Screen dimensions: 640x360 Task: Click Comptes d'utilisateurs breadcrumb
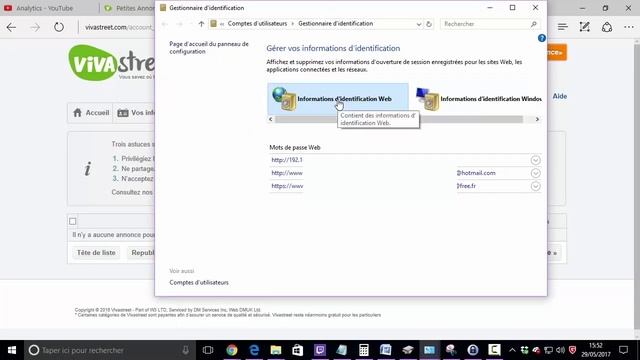[257, 24]
